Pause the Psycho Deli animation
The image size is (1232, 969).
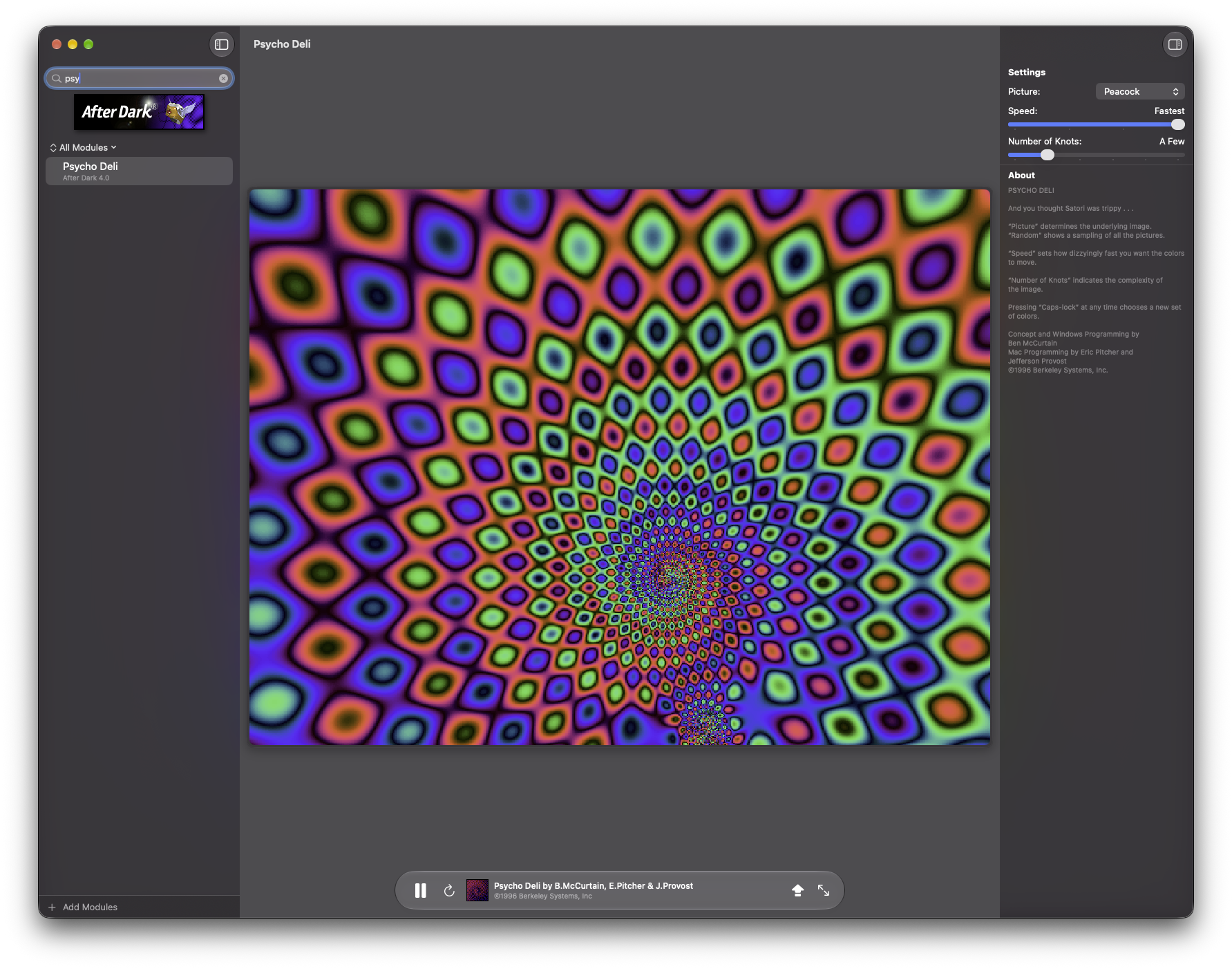pyautogui.click(x=420, y=890)
